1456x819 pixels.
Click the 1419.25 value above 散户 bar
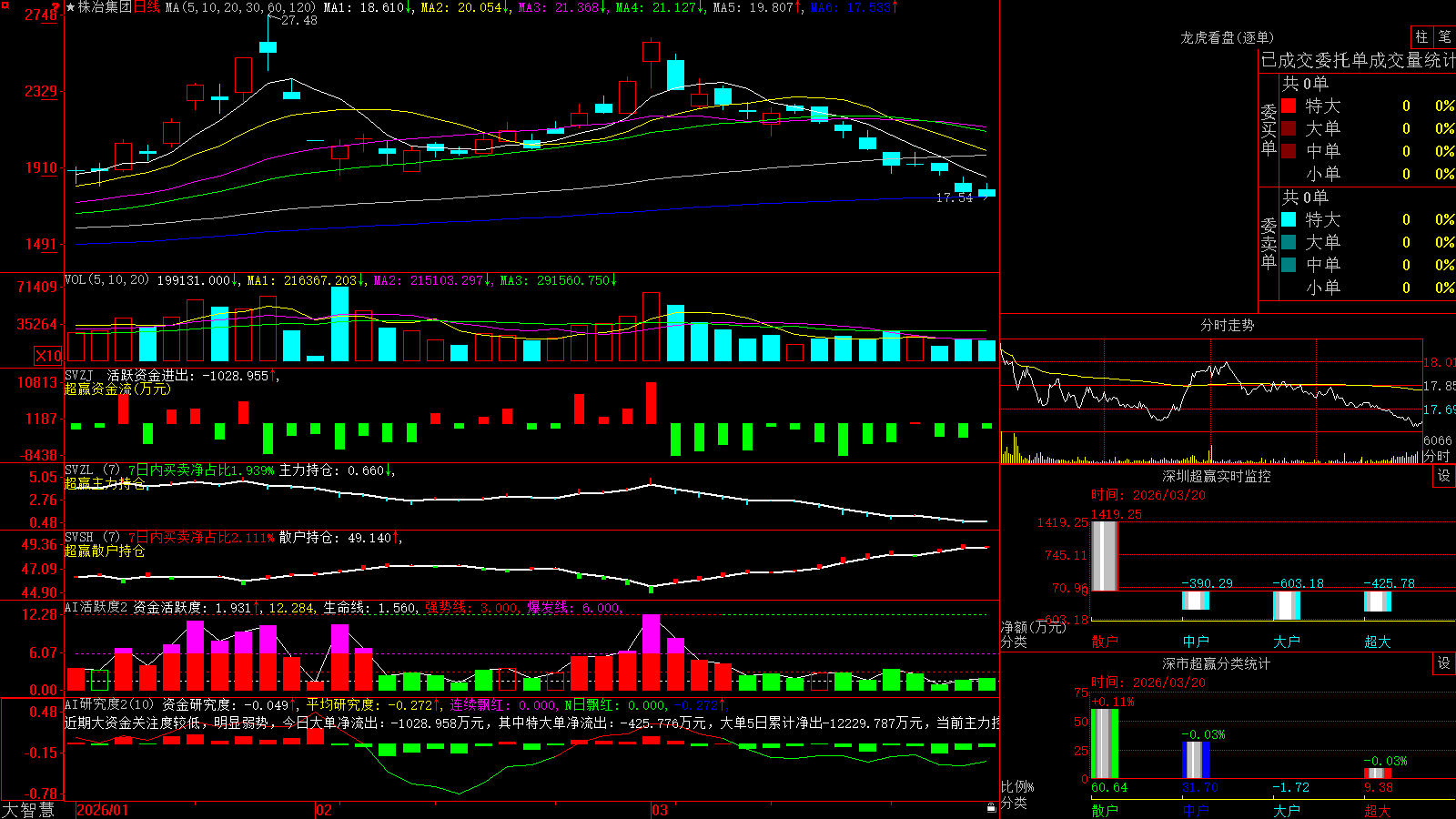[1116, 514]
